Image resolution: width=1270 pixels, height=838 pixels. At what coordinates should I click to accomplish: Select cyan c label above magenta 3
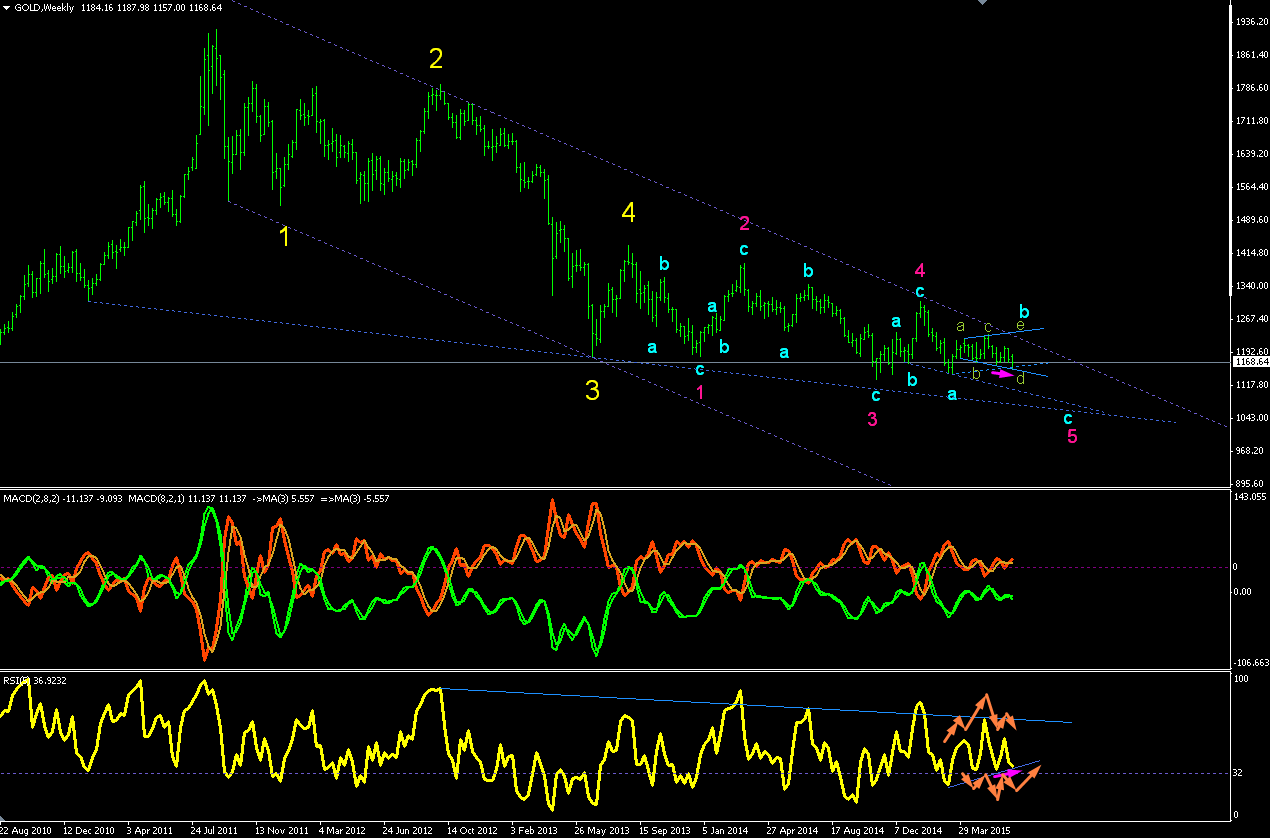(875, 395)
